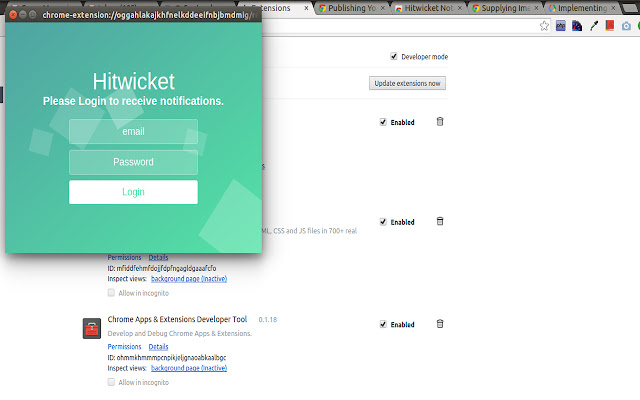Image resolution: width=640 pixels, height=400 pixels.
Task: Open Details link for Developer Tool
Action: [x=158, y=347]
